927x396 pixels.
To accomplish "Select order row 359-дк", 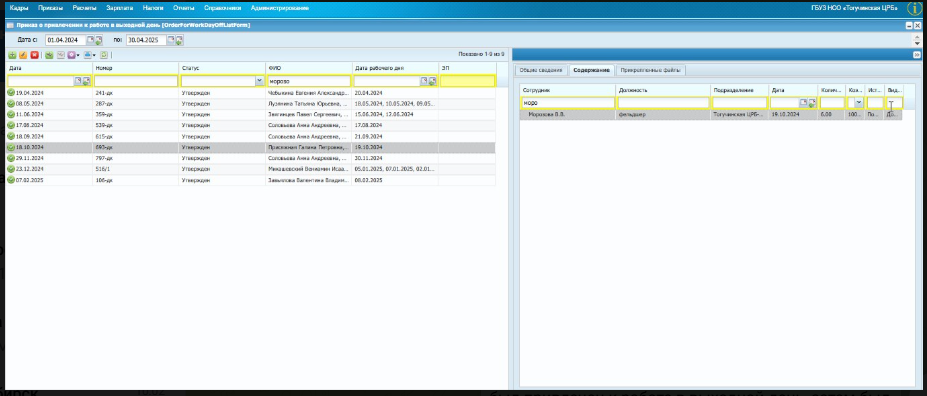I will pos(251,115).
